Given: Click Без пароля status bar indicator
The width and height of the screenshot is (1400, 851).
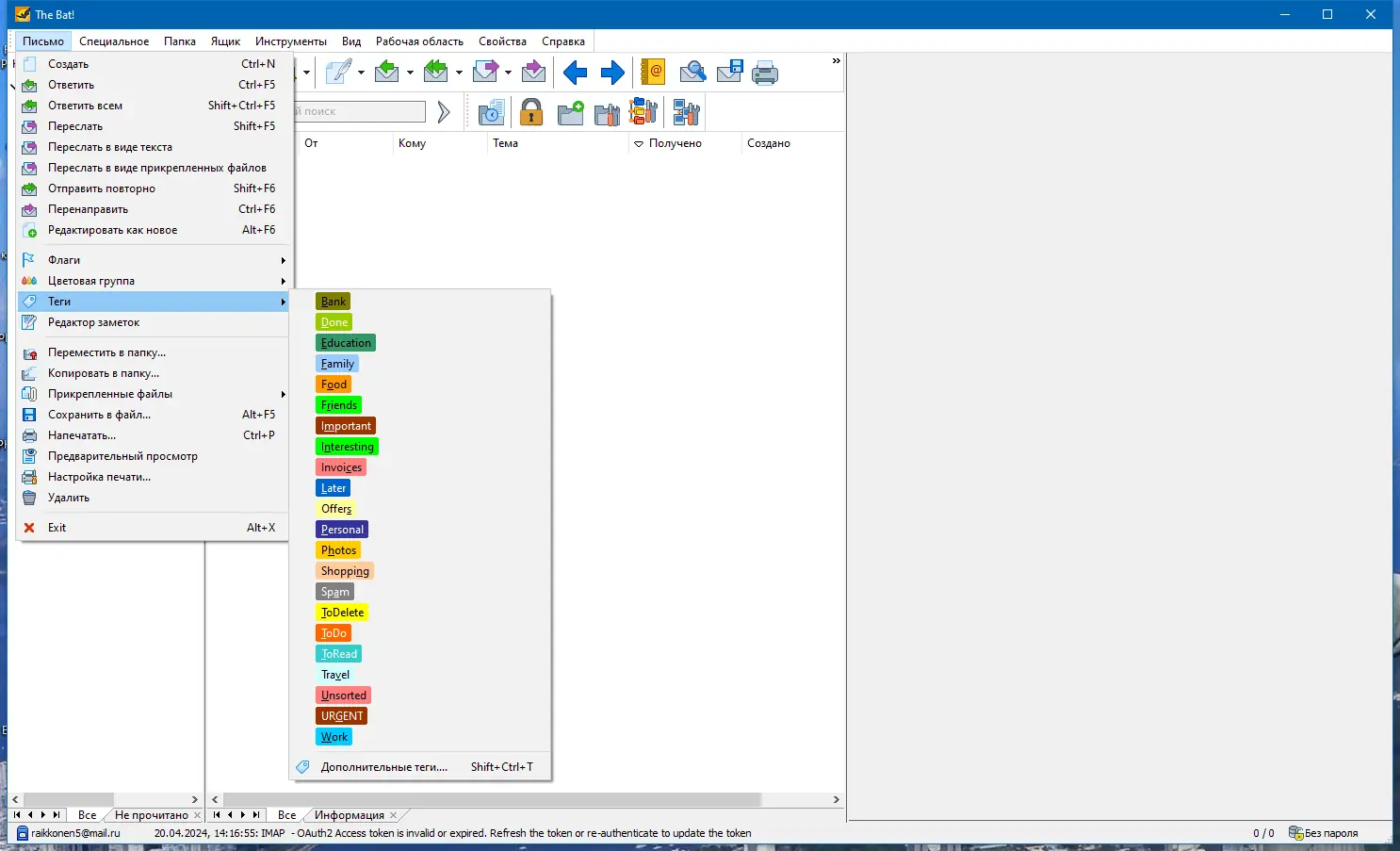Looking at the screenshot, I should tap(1324, 833).
